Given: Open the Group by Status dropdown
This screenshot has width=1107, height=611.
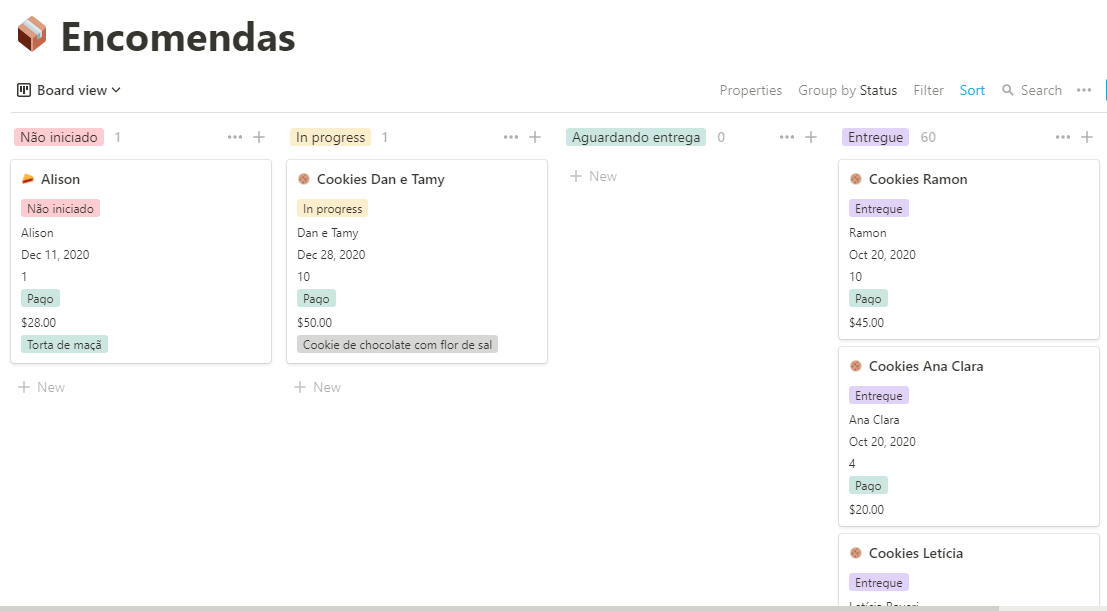Looking at the screenshot, I should click(848, 90).
